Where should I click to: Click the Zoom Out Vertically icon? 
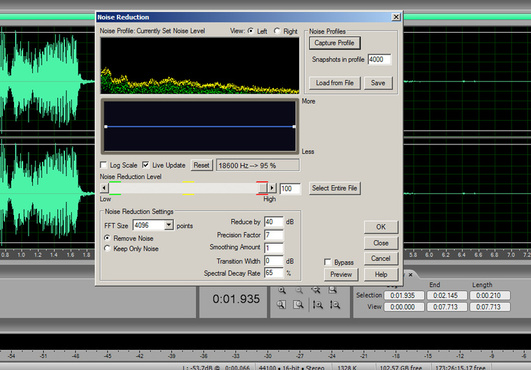point(335,305)
